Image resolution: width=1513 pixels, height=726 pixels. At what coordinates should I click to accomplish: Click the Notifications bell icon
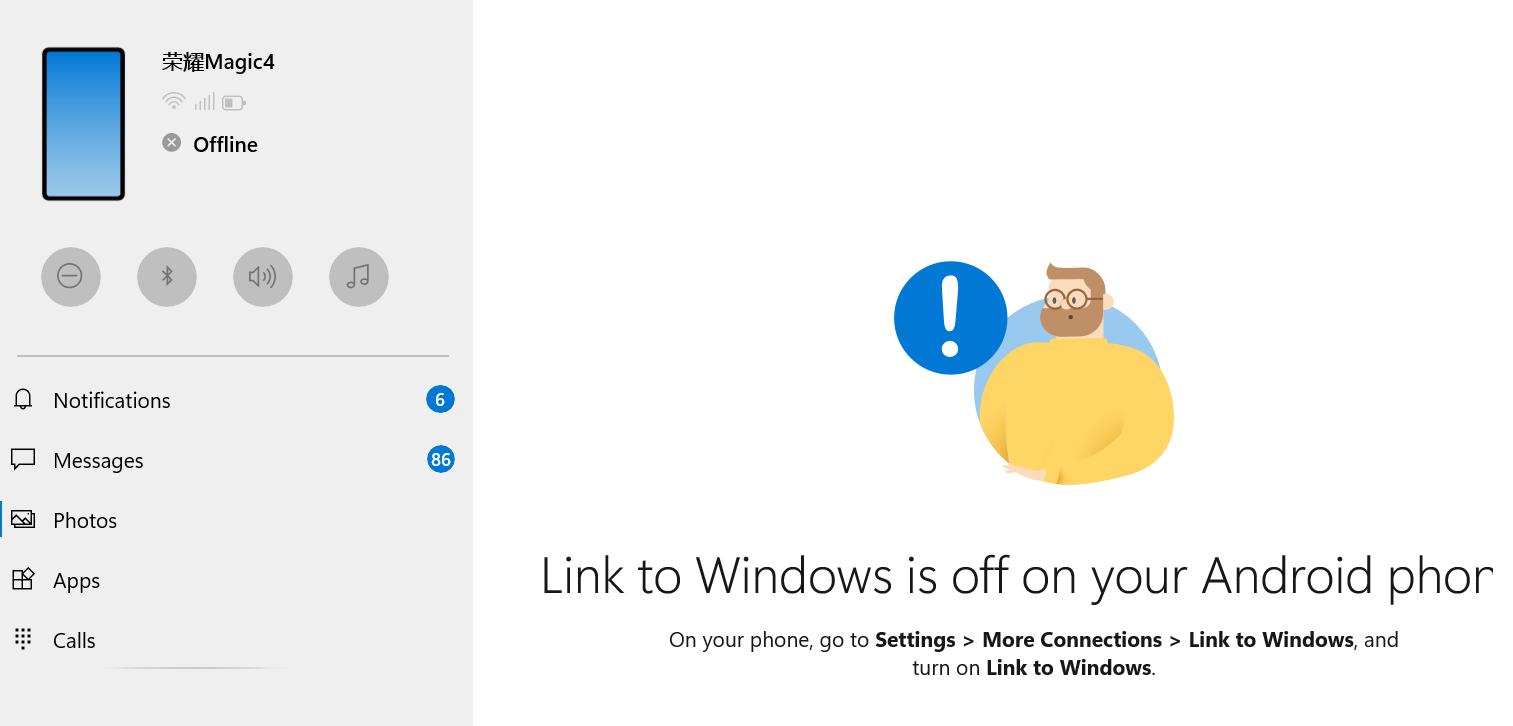[23, 400]
